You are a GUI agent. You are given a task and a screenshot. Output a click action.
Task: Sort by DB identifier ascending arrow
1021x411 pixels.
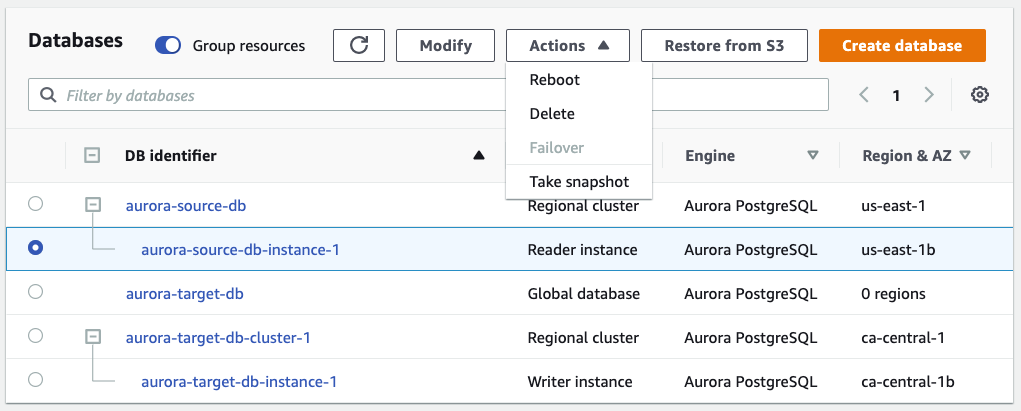tap(479, 155)
